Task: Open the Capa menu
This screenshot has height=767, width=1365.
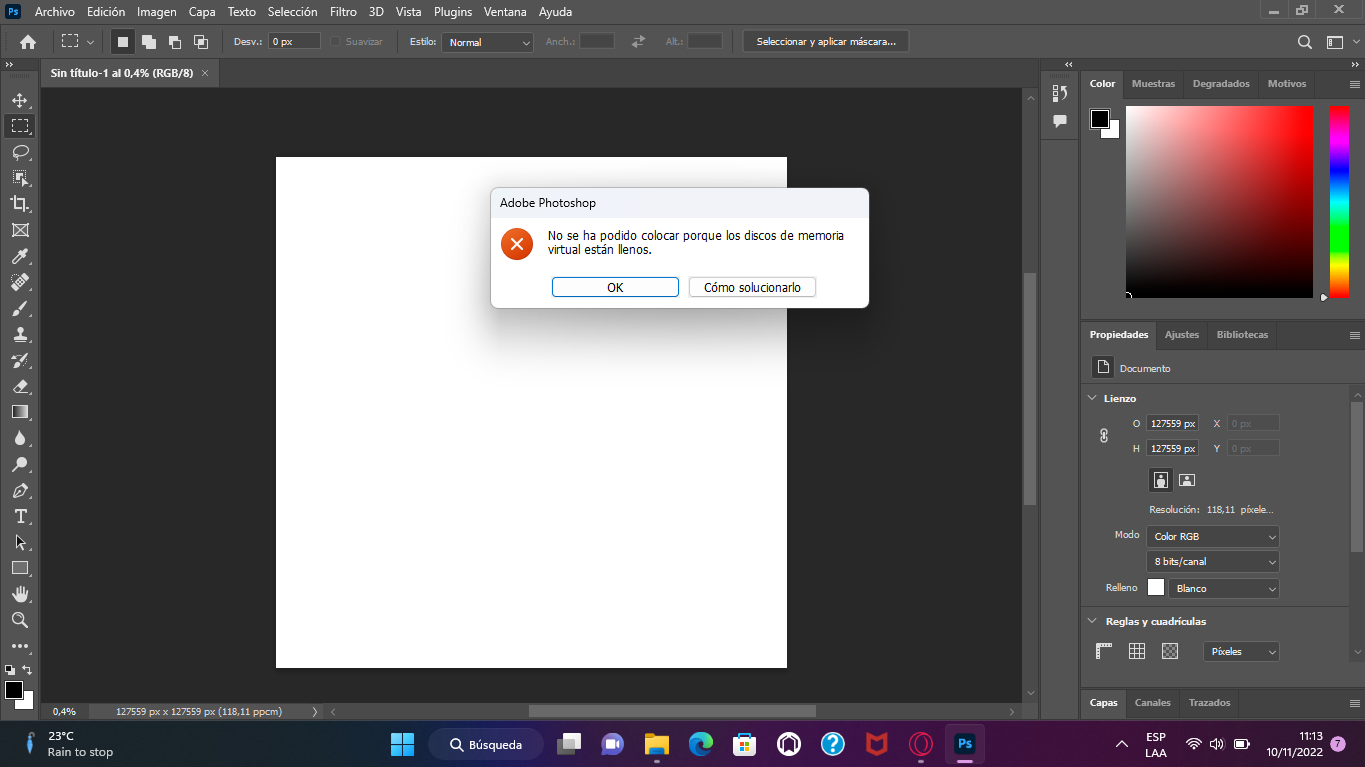Action: click(202, 12)
